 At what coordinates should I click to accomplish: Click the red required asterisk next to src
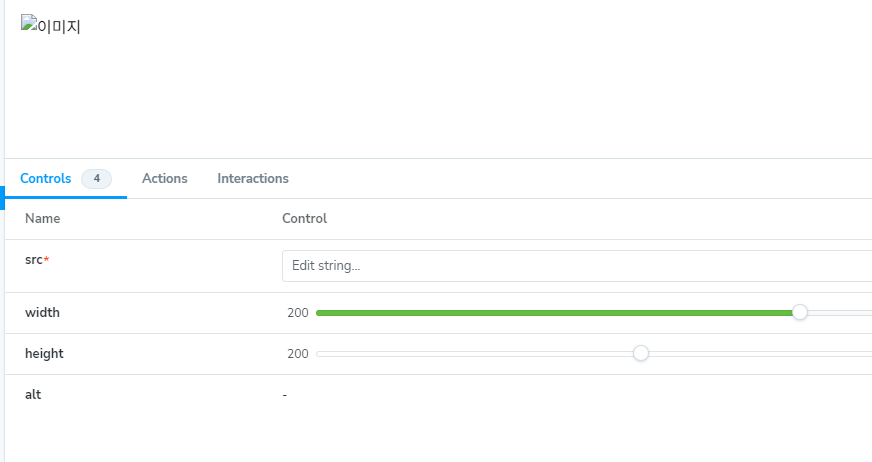pyautogui.click(x=47, y=259)
